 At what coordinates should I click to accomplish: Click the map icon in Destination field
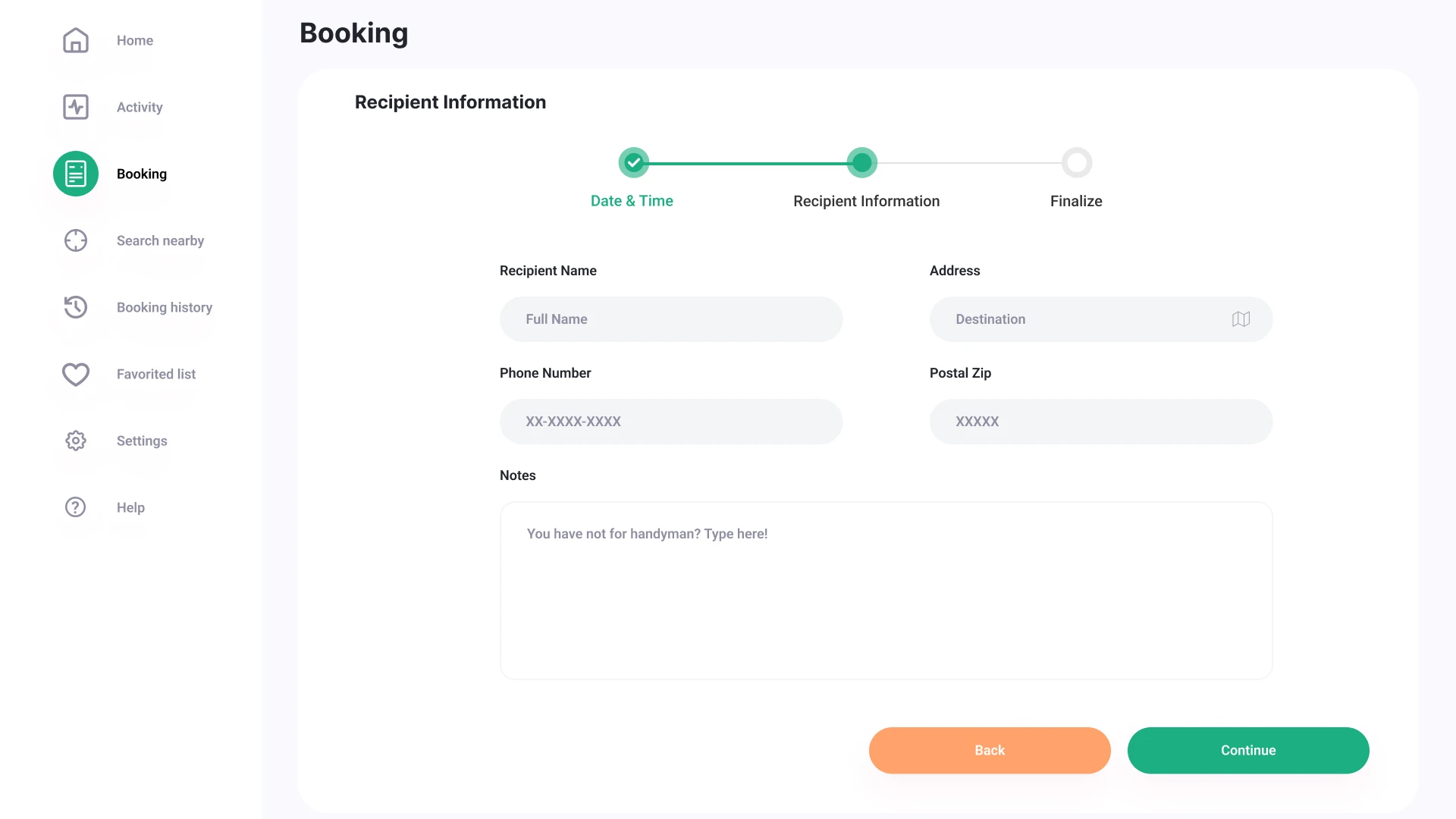click(x=1241, y=319)
